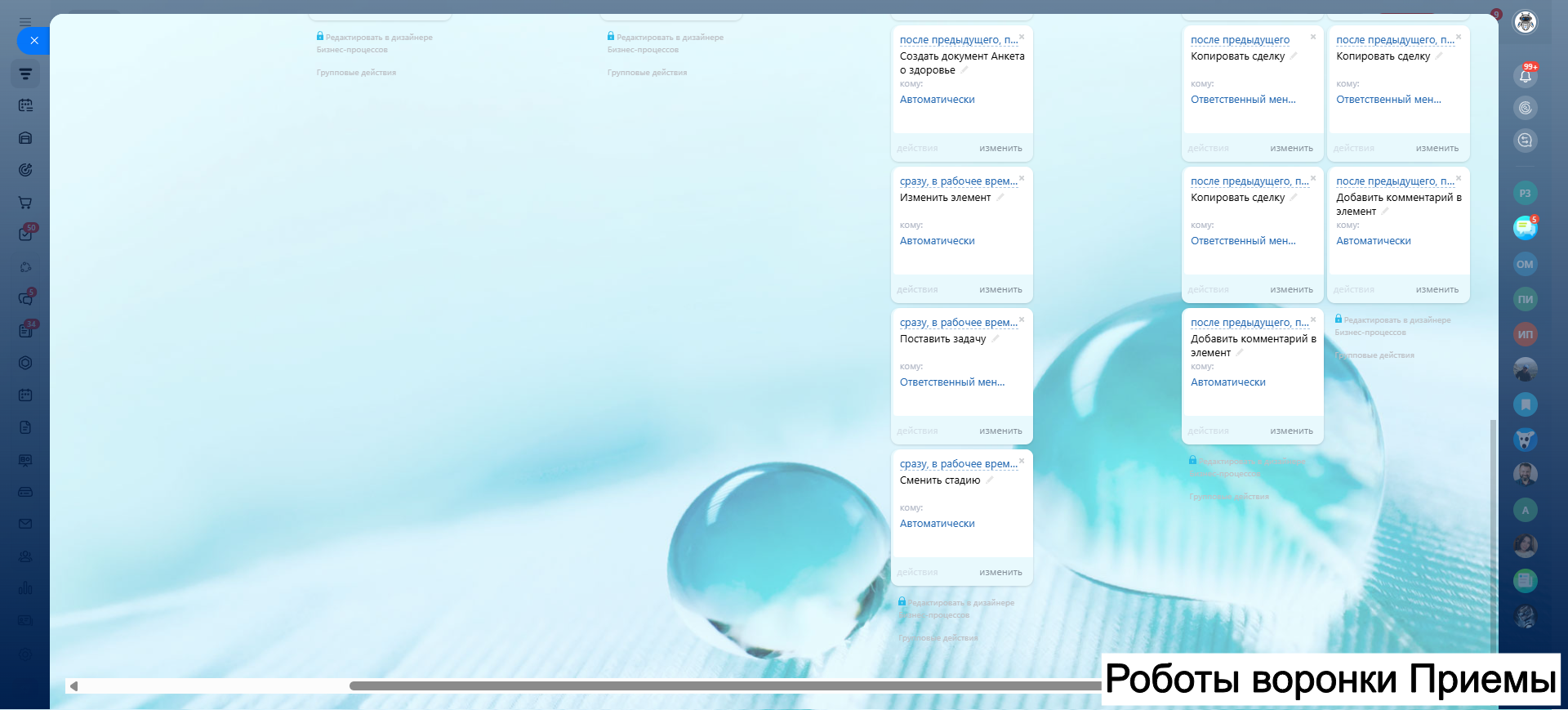Delete the Изменить элемент robot
Screen dimensions: 1568x710
[1022, 178]
